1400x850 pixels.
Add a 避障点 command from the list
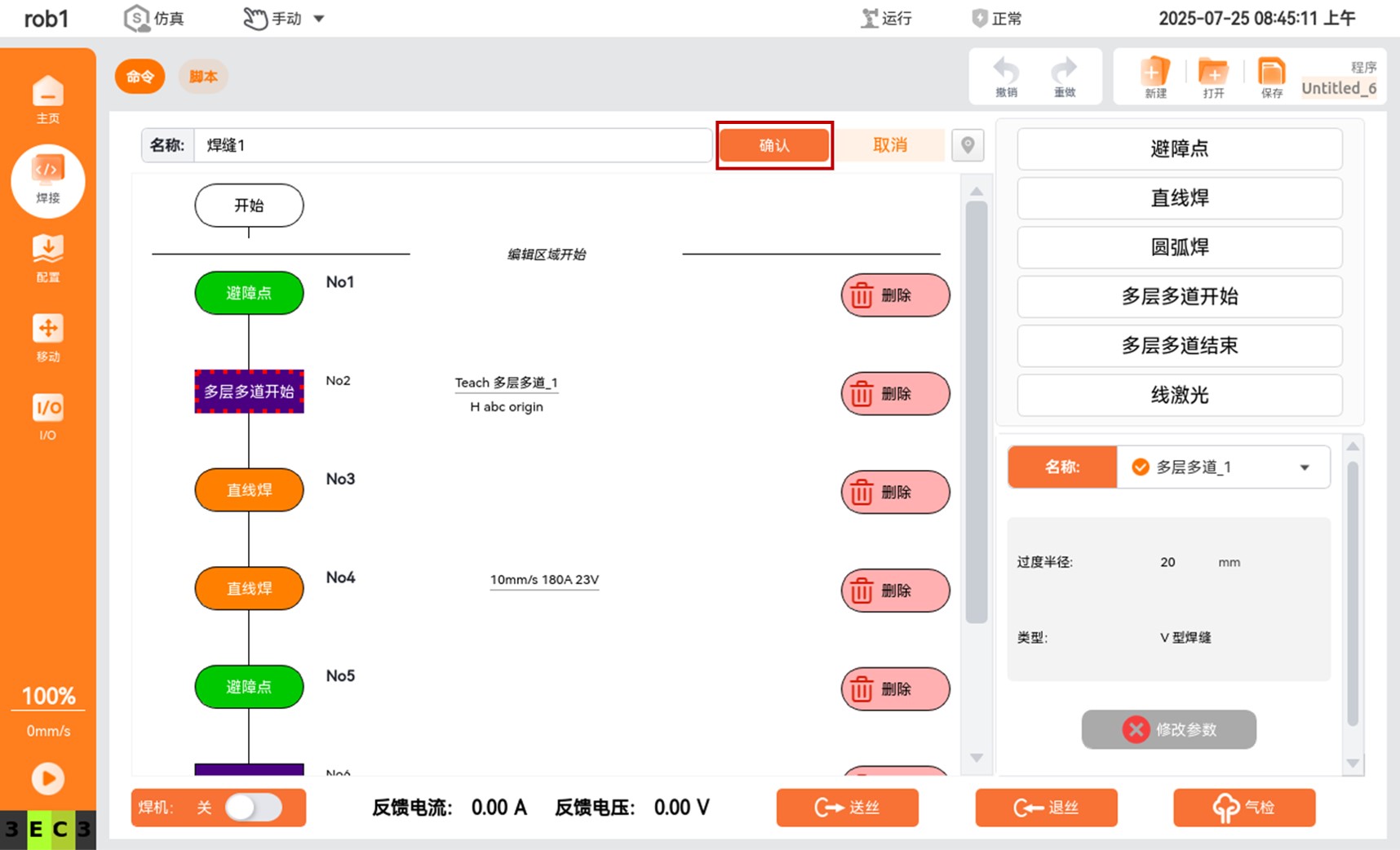(1179, 149)
